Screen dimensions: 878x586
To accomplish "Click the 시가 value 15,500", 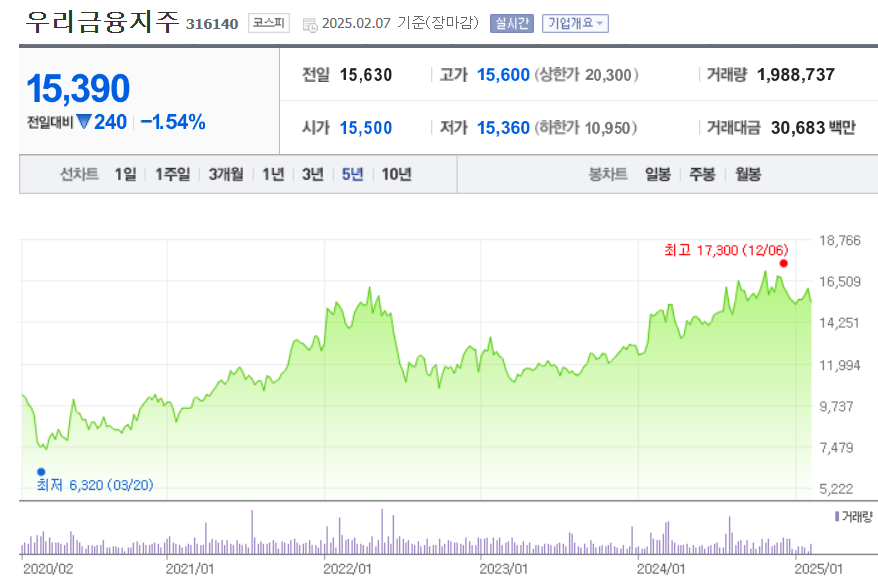I will click(366, 128).
